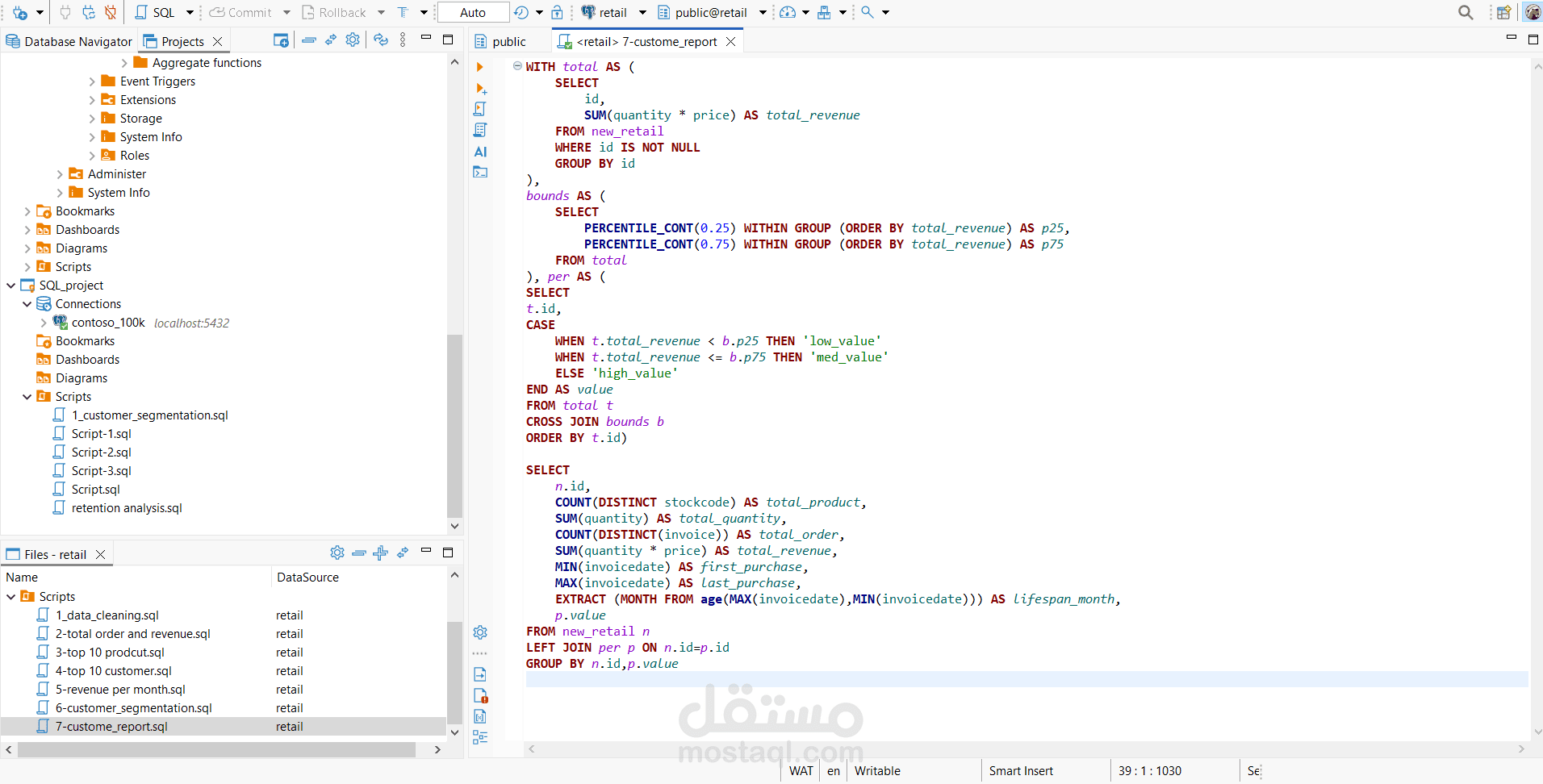Viewport: 1543px width, 784px height.
Task: Click the Connect plug icon in the main toolbar
Action: point(66,12)
